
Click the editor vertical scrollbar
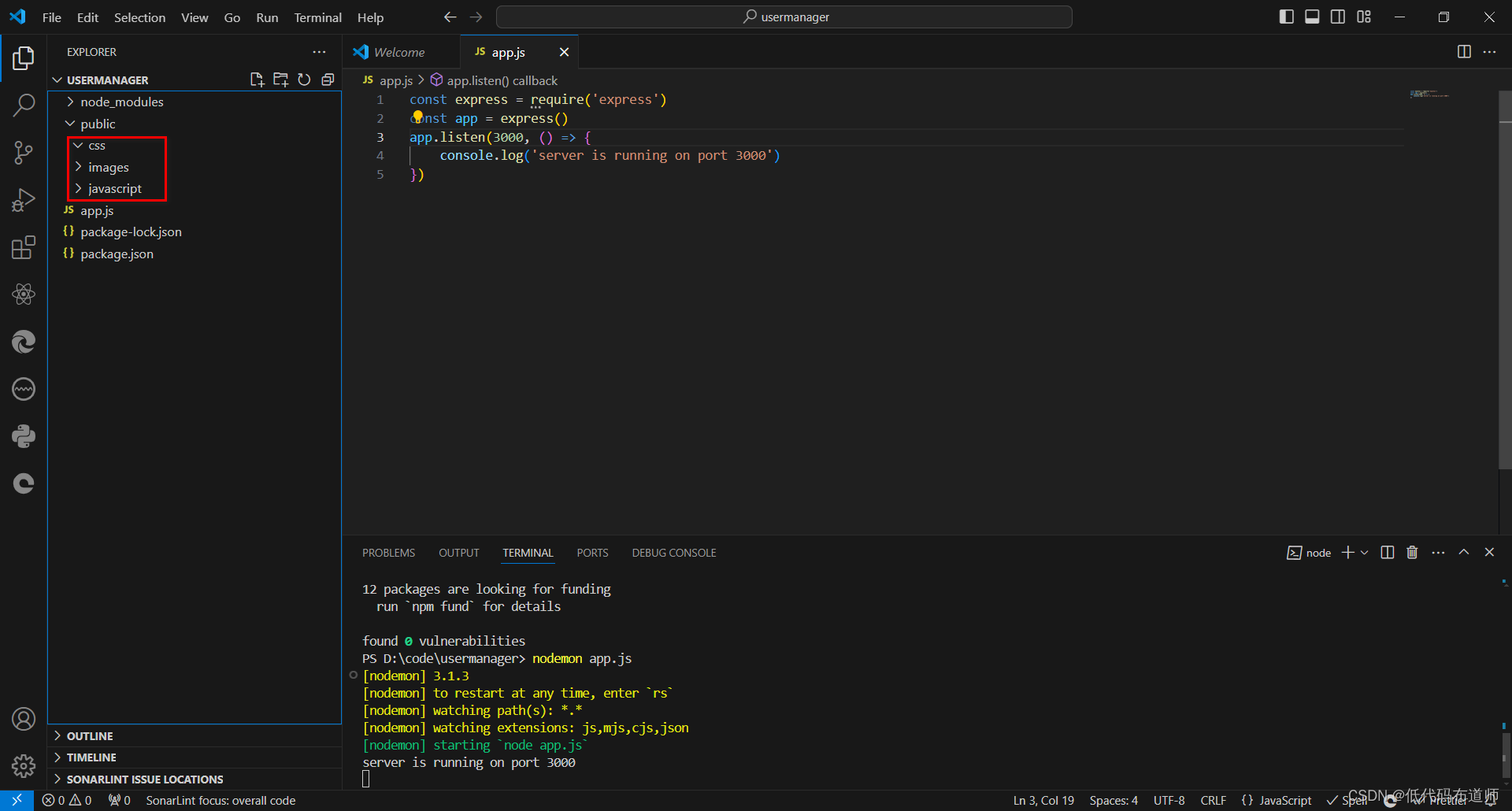[1505, 280]
